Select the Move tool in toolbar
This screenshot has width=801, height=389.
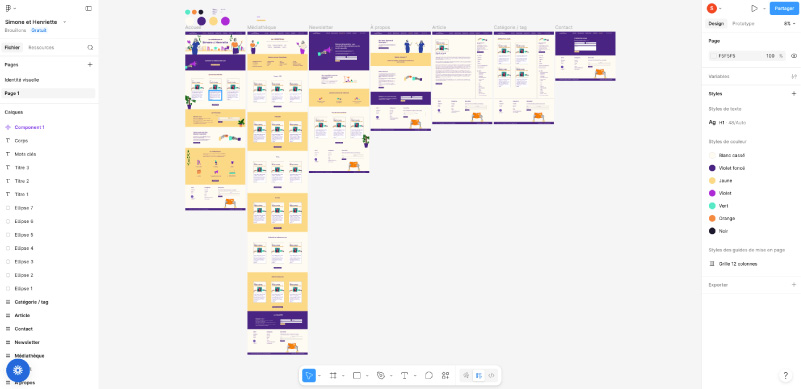point(309,375)
